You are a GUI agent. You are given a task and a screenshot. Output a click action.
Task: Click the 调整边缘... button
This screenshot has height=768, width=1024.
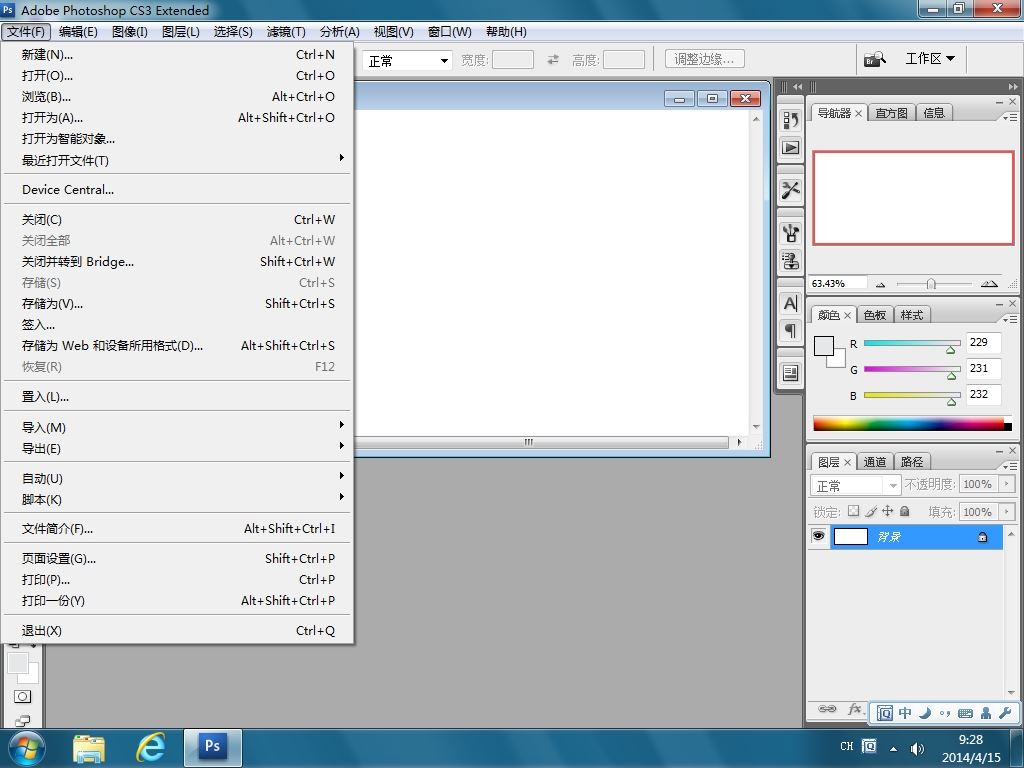[705, 59]
